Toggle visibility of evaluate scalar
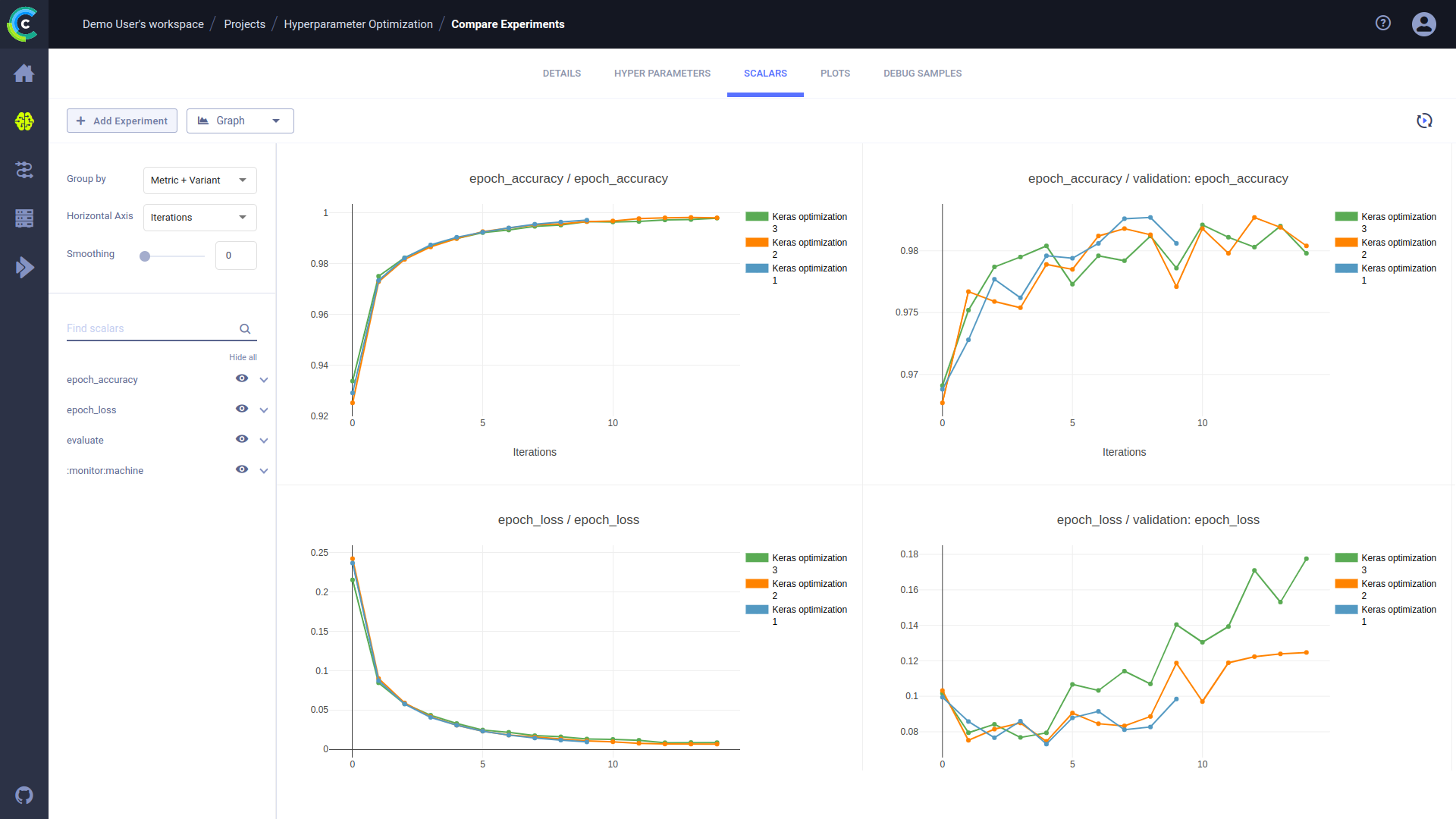1456x819 pixels. click(x=242, y=439)
